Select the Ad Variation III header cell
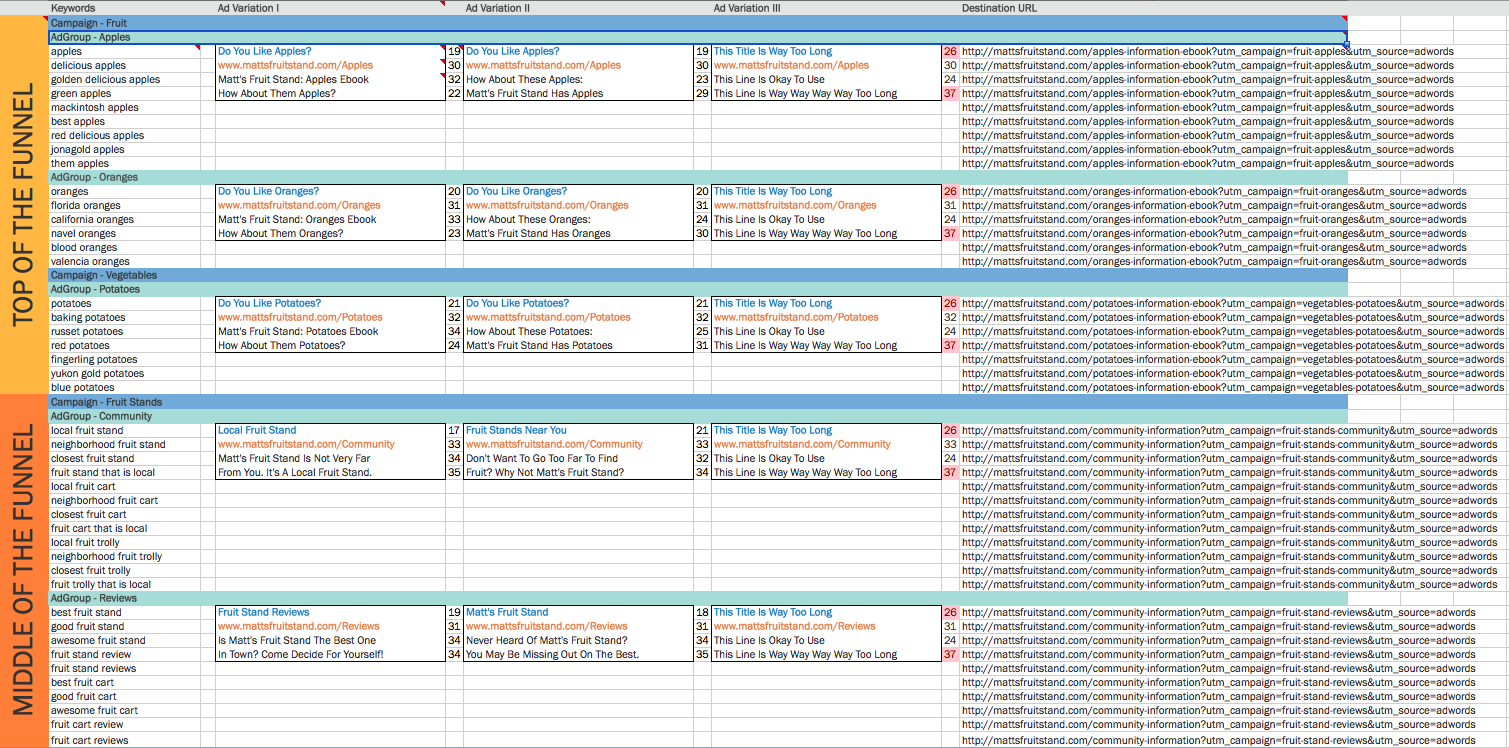The width and height of the screenshot is (1509, 748). (x=826, y=7)
